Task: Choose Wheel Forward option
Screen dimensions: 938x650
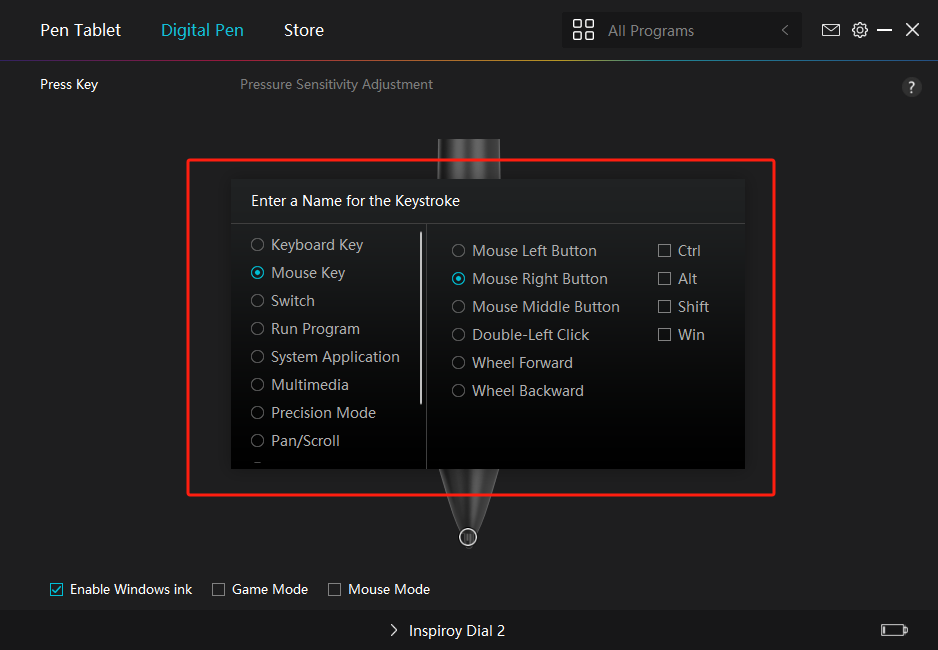Action: (x=458, y=363)
